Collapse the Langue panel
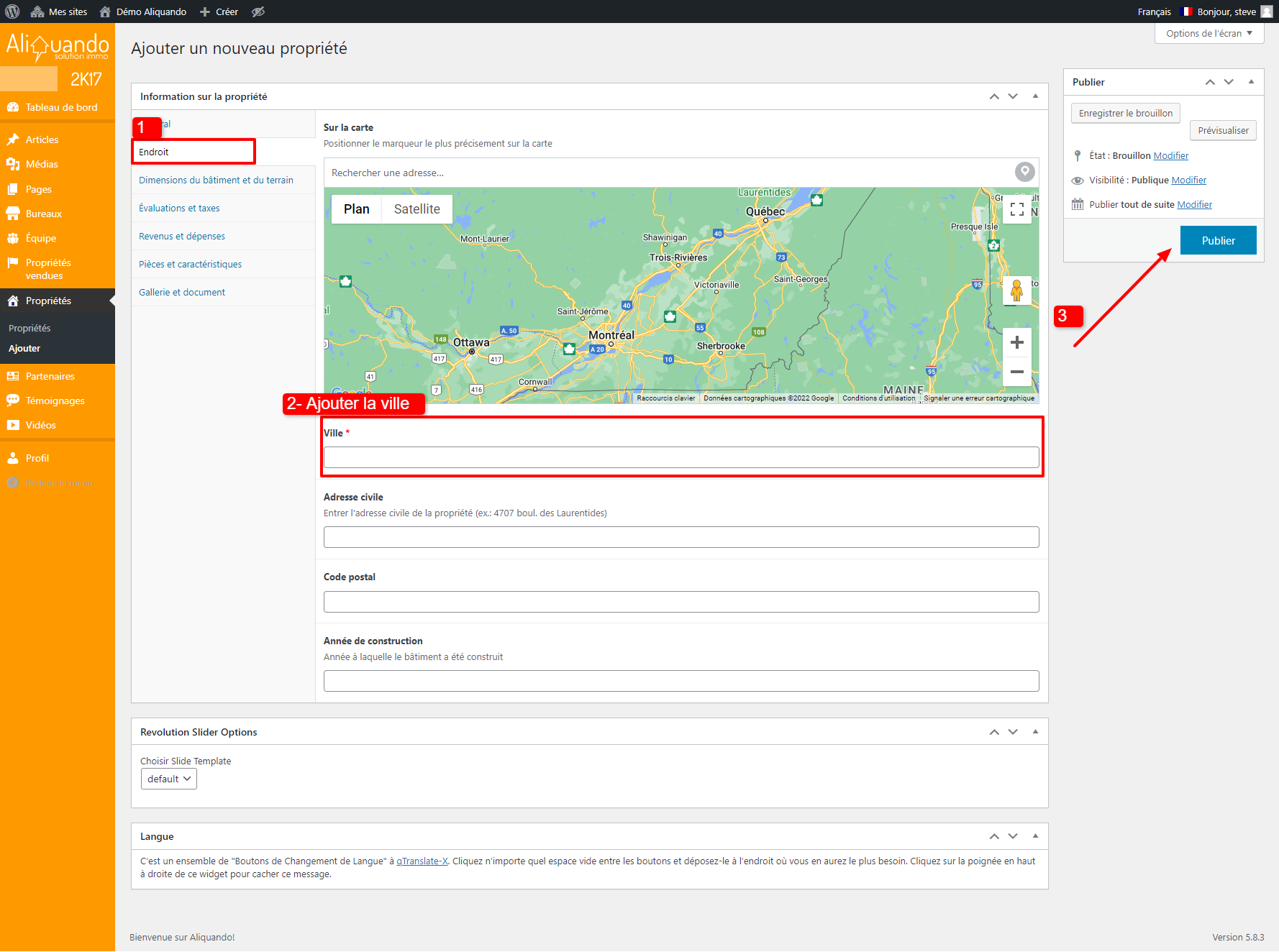This screenshot has height=952, width=1279. click(x=1035, y=836)
